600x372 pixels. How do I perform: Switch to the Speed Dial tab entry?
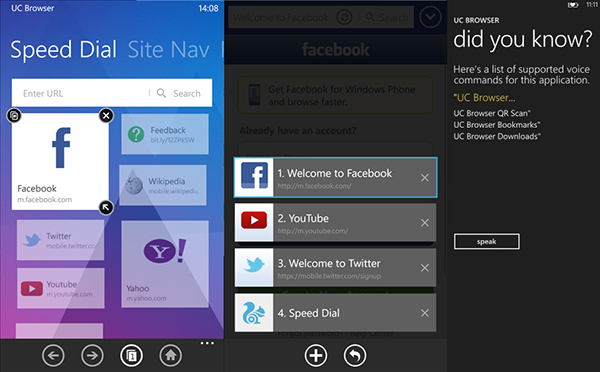[x=335, y=313]
